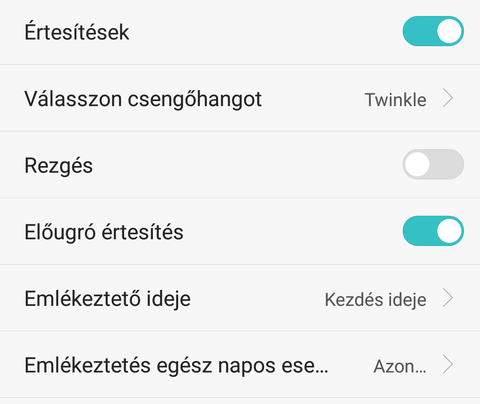Click the Értesítések label text

tap(77, 32)
